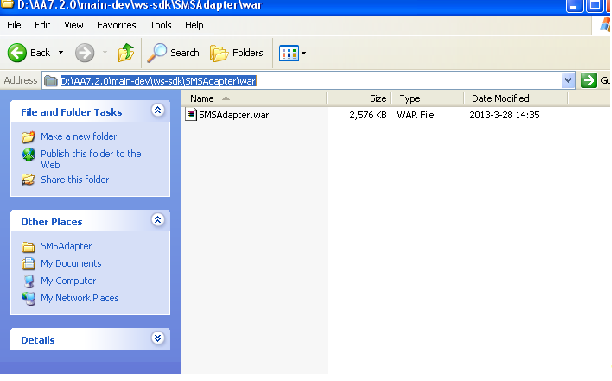Click the green Go arrow button
612x381 pixels.
tap(589, 80)
